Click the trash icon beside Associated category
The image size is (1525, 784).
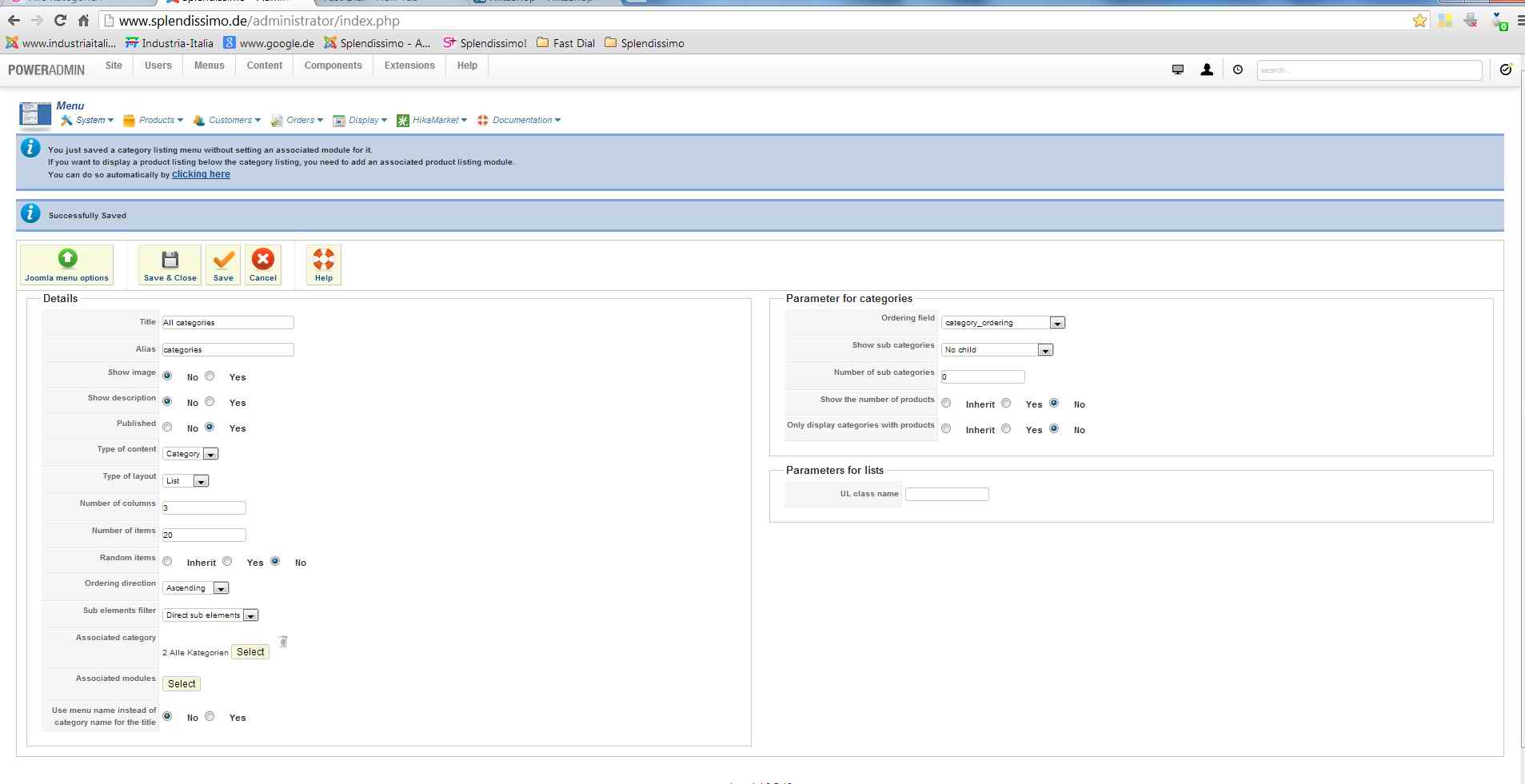coord(283,641)
